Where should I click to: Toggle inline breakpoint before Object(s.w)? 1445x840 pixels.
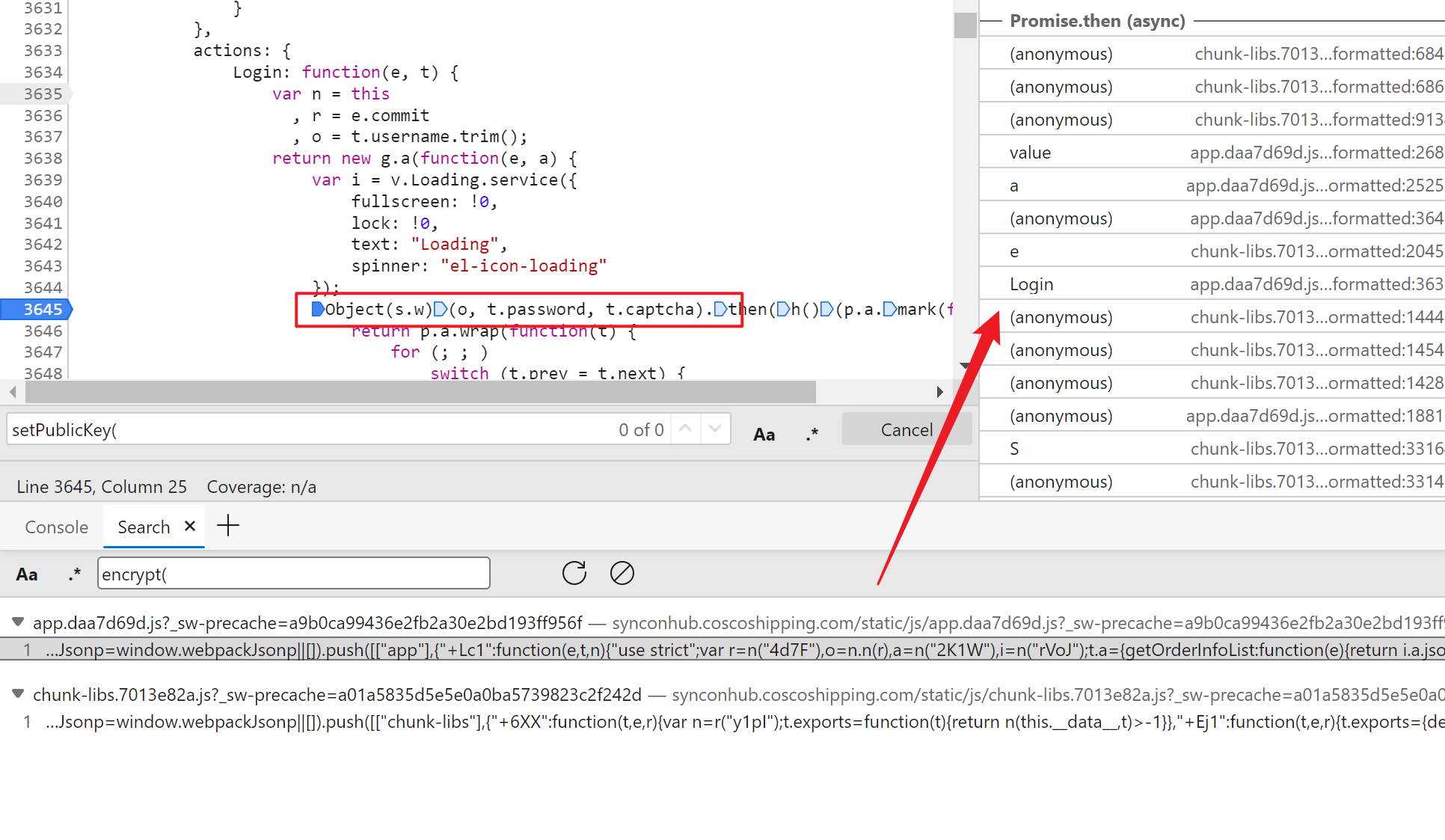coord(318,309)
